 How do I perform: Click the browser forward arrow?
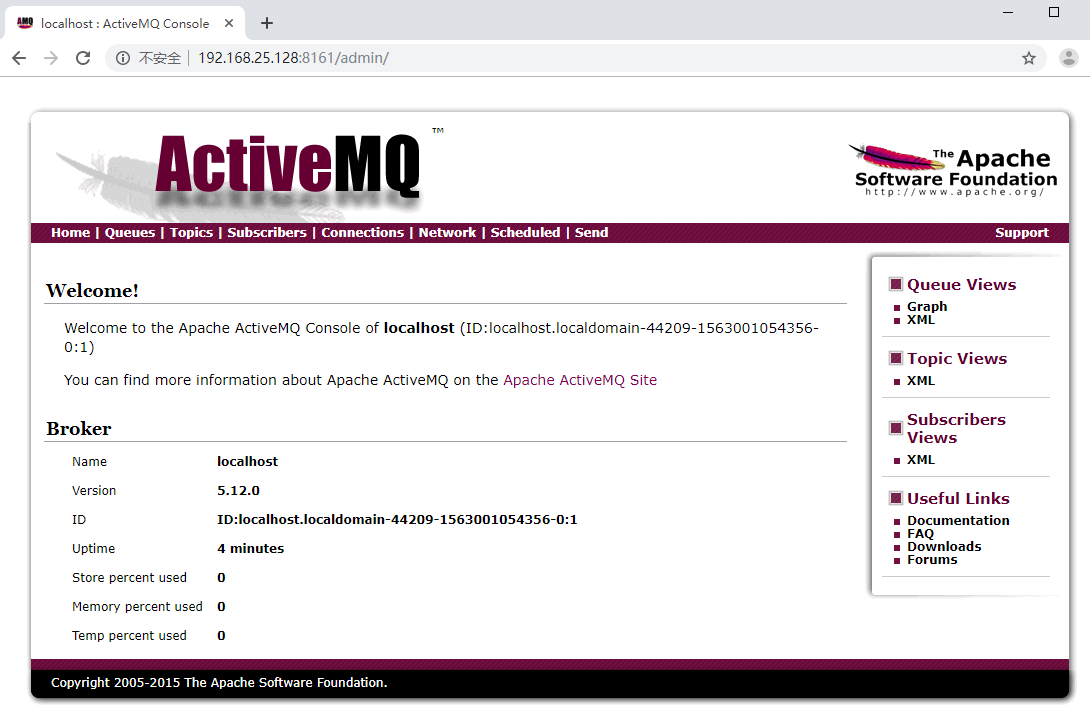51,58
